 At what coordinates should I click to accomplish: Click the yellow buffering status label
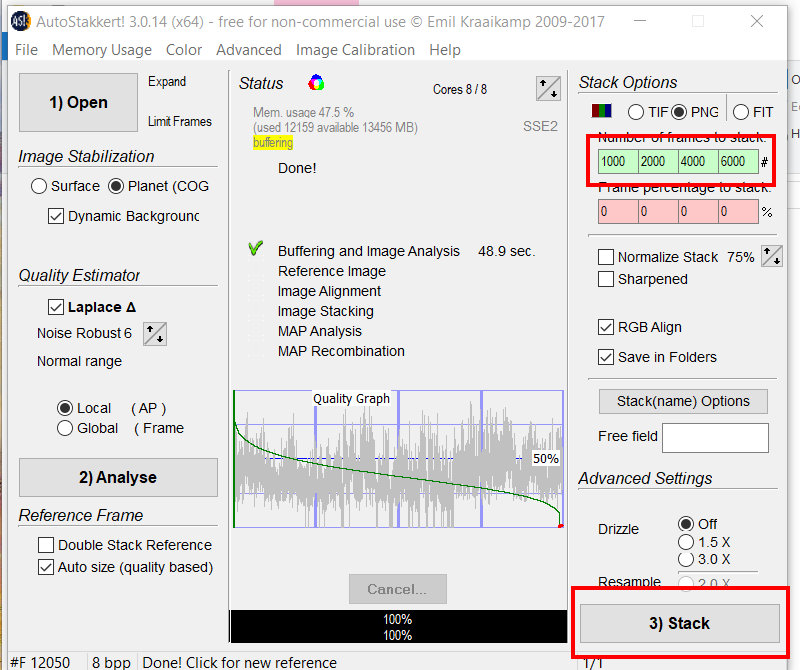(x=273, y=143)
